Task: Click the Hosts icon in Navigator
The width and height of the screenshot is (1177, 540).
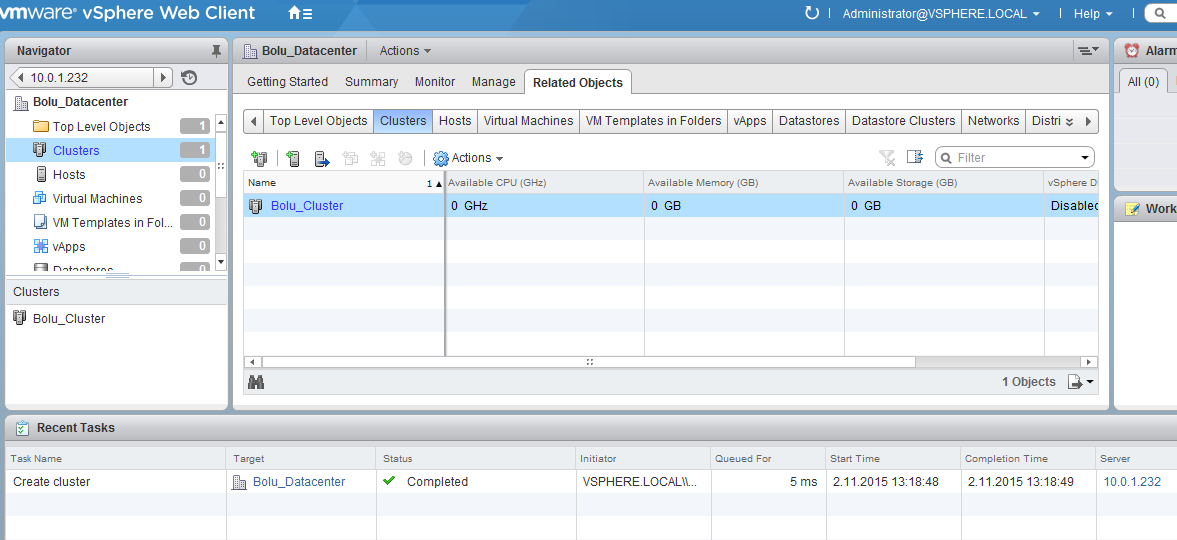Action: point(41,174)
